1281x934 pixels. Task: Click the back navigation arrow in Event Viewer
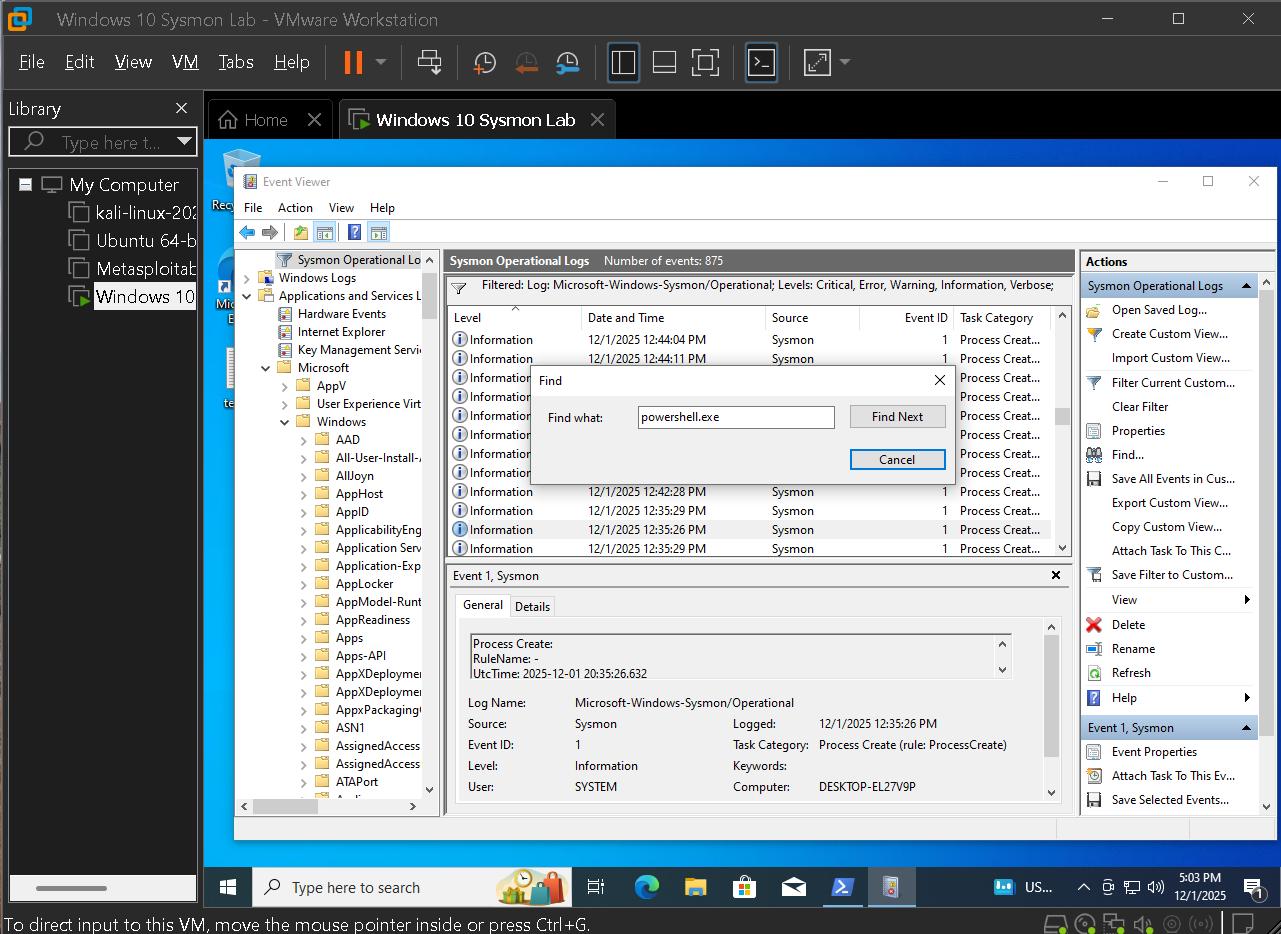pyautogui.click(x=246, y=232)
